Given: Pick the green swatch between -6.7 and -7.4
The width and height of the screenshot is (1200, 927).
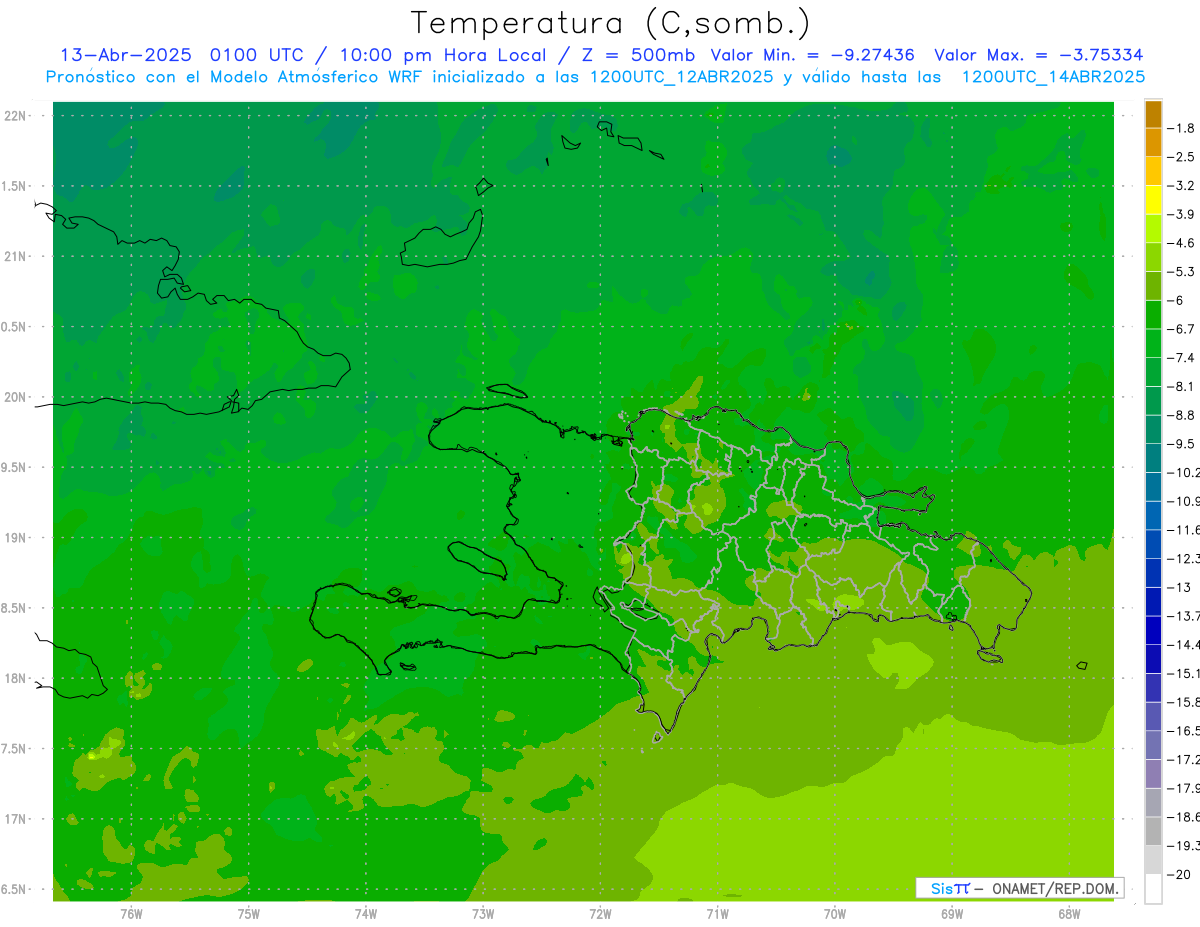Looking at the screenshot, I should 1153,343.
